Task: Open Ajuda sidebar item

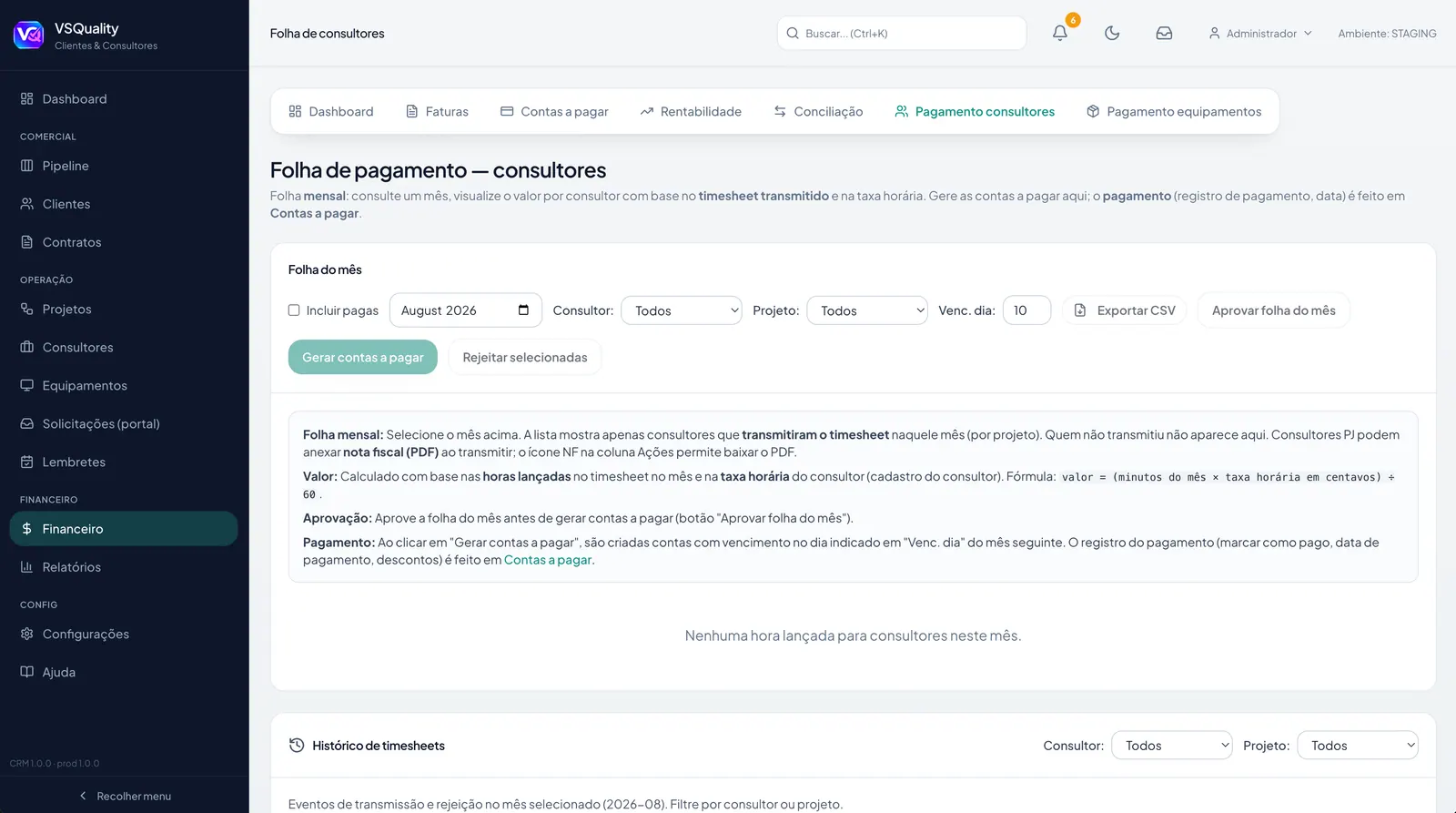Action: coord(124,673)
